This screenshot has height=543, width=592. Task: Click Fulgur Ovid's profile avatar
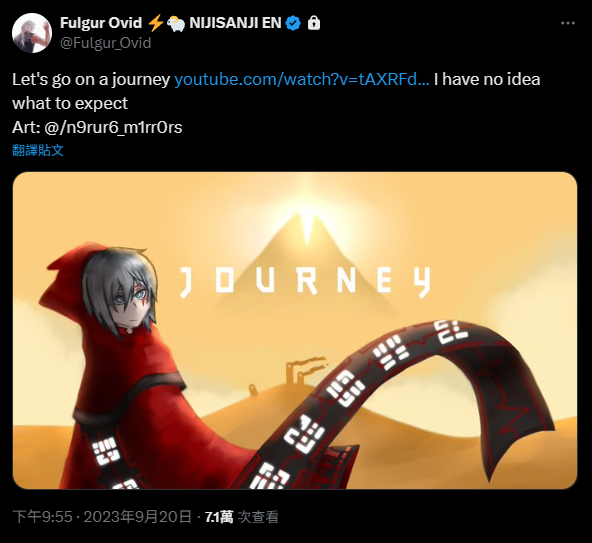click(x=32, y=33)
